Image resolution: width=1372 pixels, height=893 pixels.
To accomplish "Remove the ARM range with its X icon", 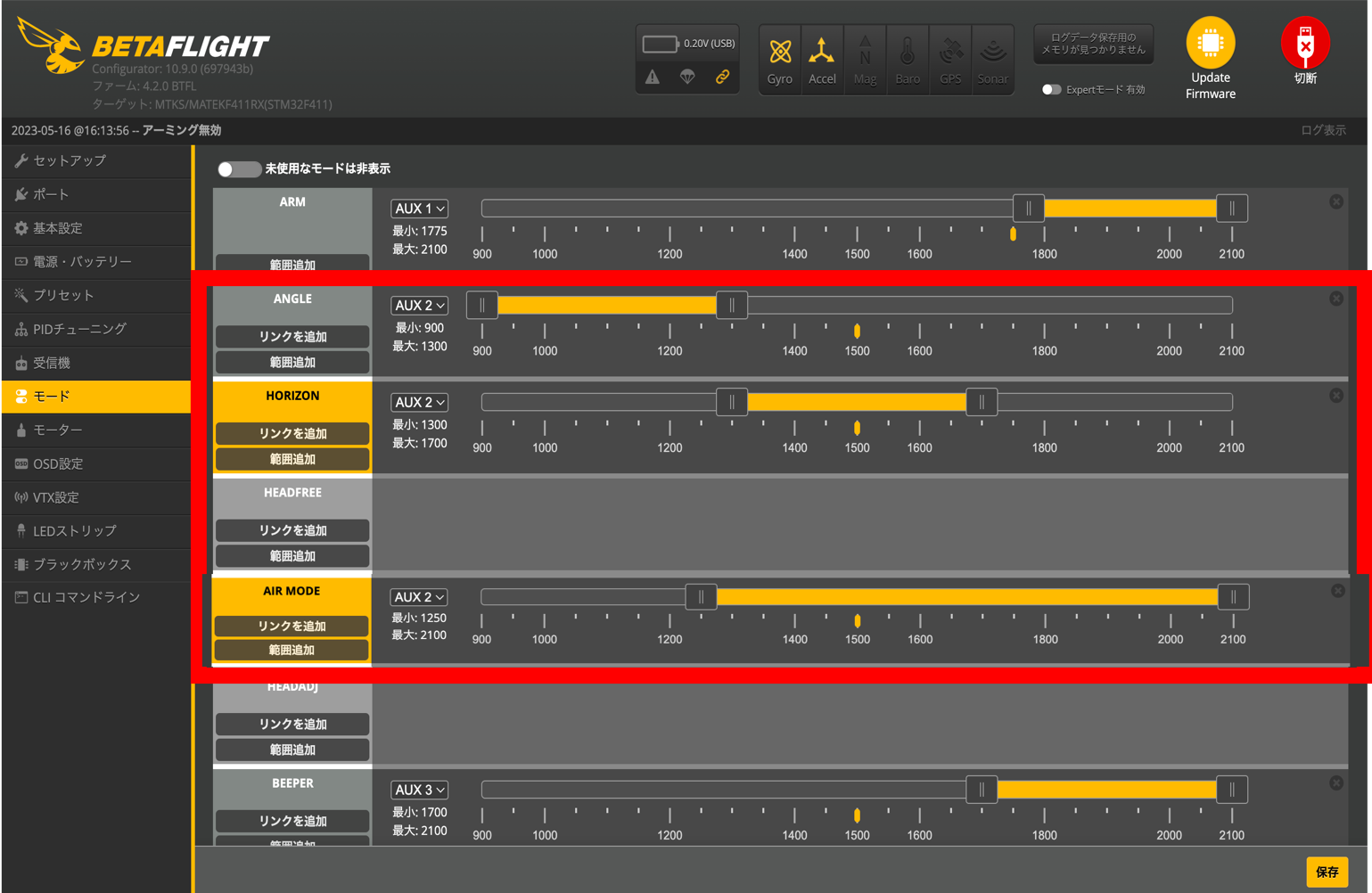I will [1336, 202].
